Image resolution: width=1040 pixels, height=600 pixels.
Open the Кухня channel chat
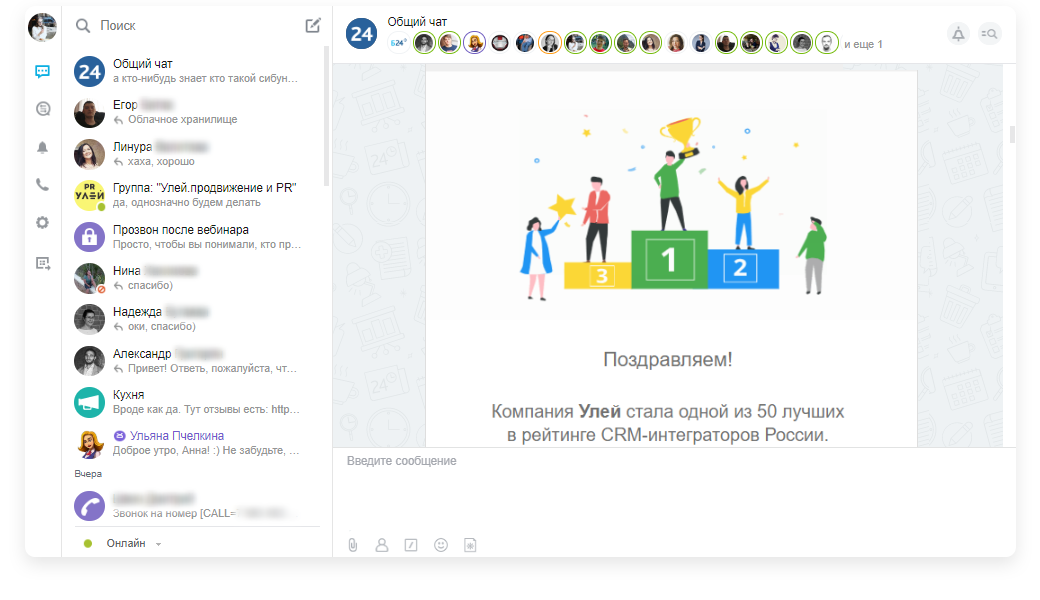tap(196, 402)
